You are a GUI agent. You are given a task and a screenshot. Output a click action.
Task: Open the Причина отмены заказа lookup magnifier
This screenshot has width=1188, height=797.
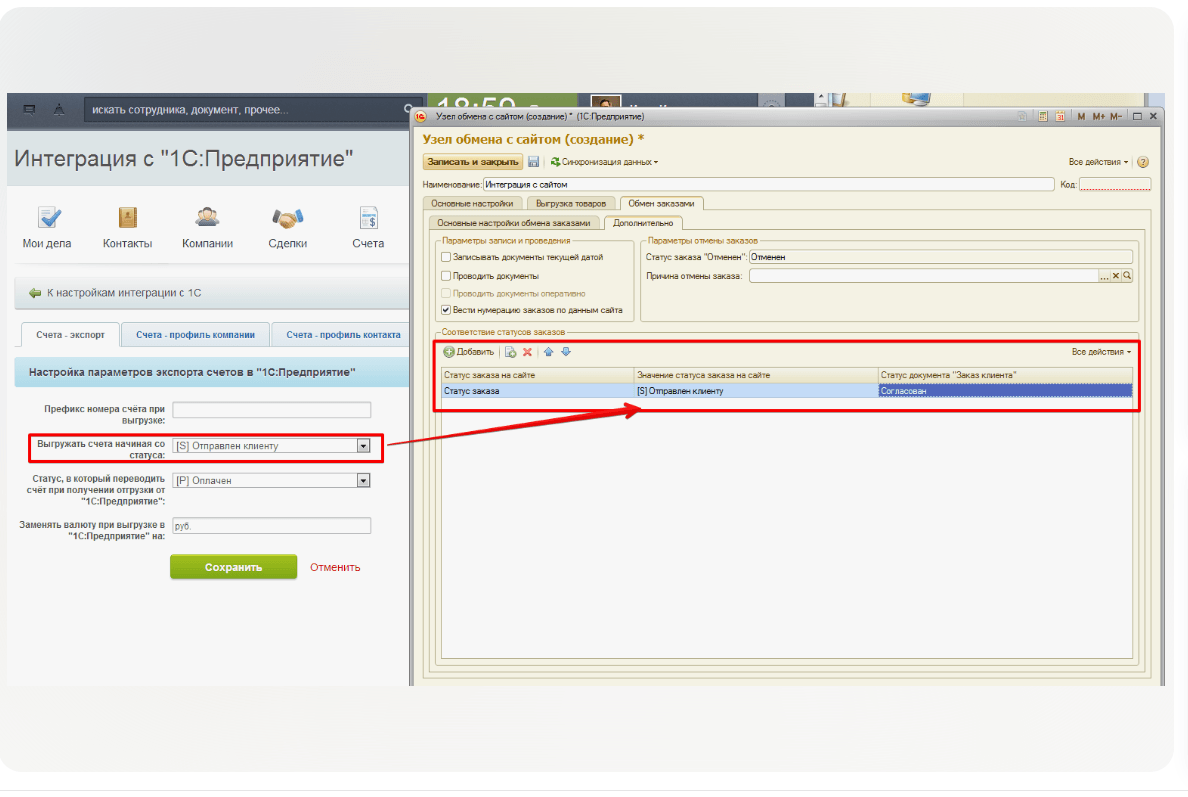(1127, 276)
